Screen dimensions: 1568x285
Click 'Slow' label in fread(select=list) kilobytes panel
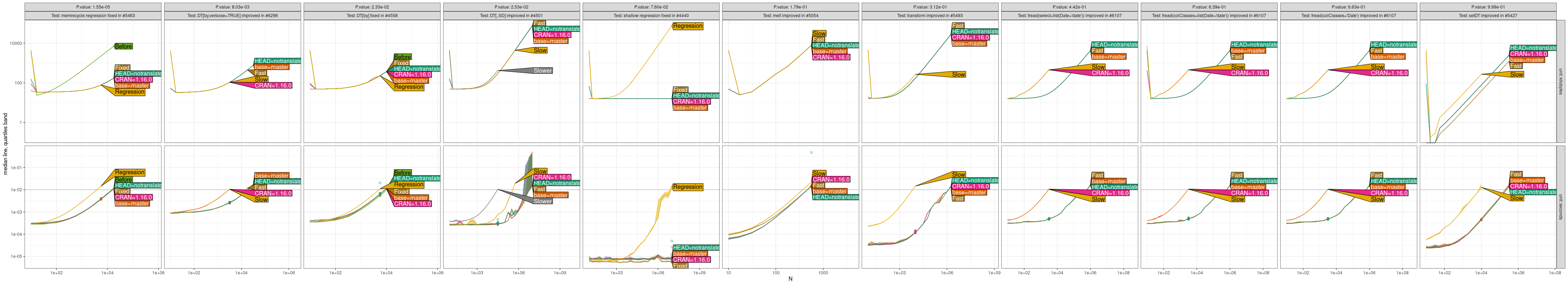[x=1099, y=68]
